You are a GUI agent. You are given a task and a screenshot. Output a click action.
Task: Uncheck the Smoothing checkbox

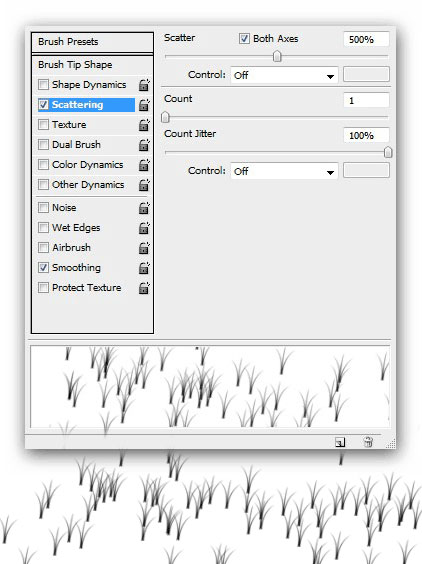pyautogui.click(x=43, y=268)
